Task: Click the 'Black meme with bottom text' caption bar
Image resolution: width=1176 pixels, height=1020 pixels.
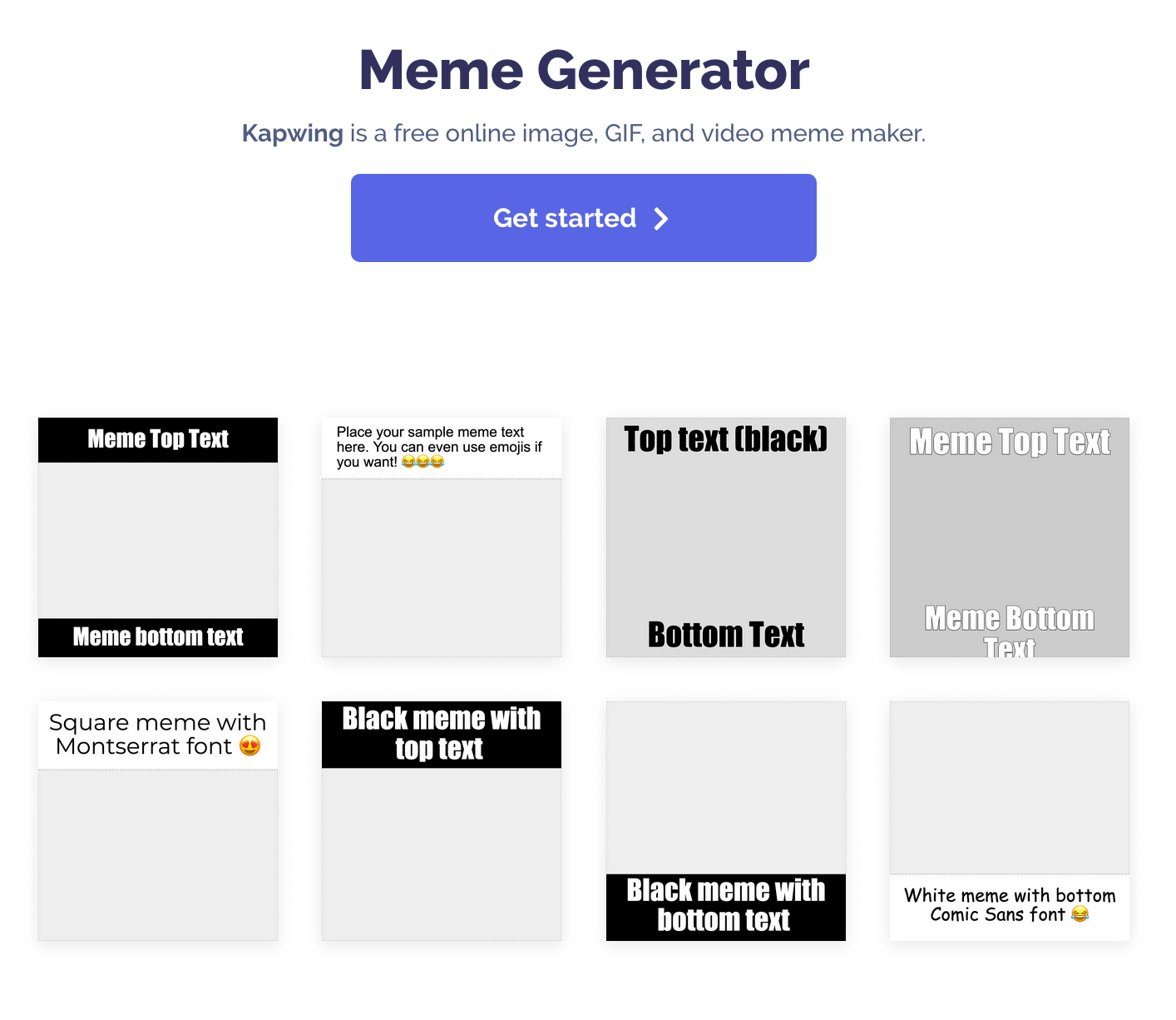Action: 725,906
